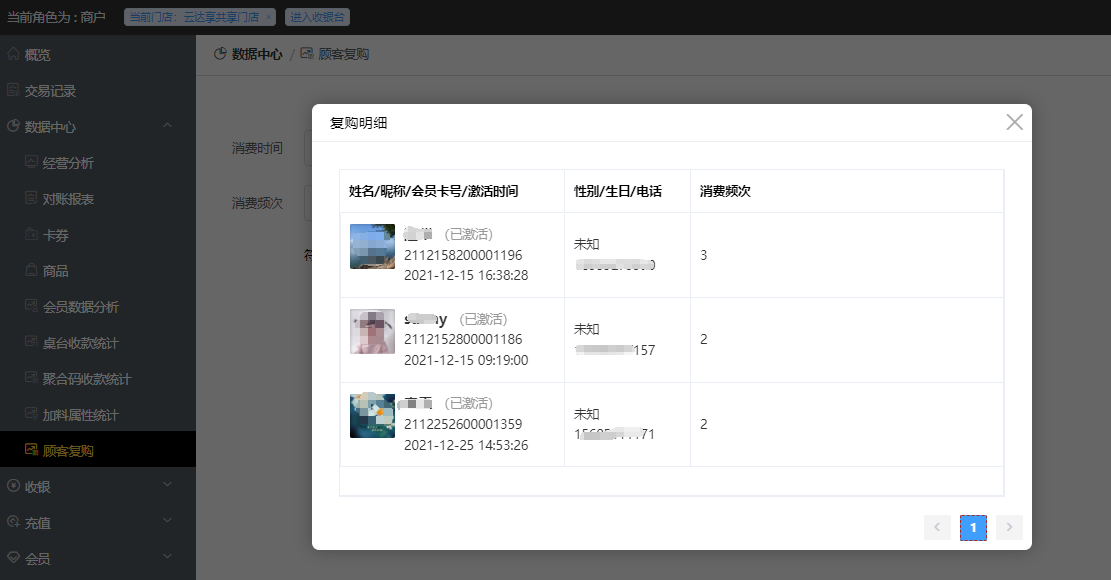Viewport: 1111px width, 580px height.
Task: Click the 桌台收款统计 icon
Action: coord(31,341)
